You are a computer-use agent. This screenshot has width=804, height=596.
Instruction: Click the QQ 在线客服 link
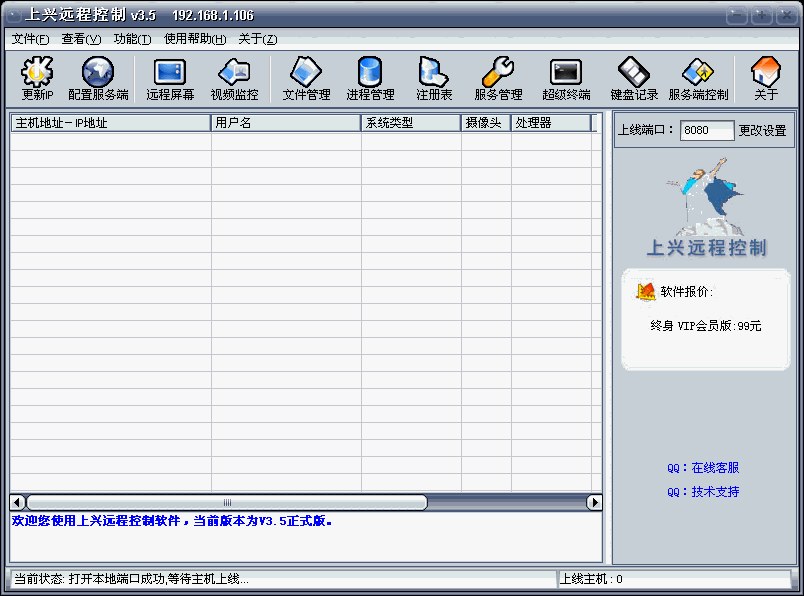(x=703, y=468)
